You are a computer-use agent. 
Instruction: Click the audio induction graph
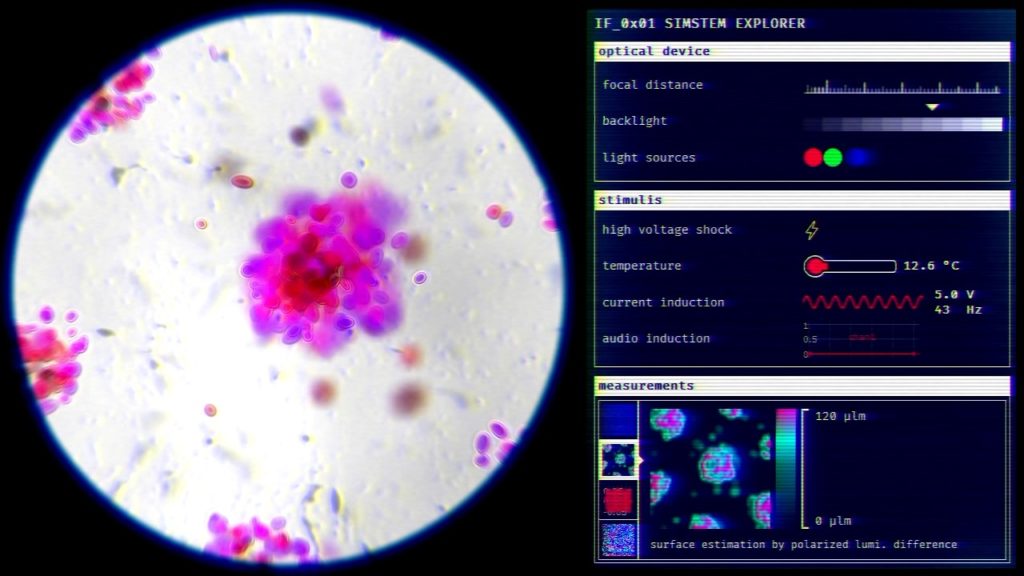coord(861,340)
